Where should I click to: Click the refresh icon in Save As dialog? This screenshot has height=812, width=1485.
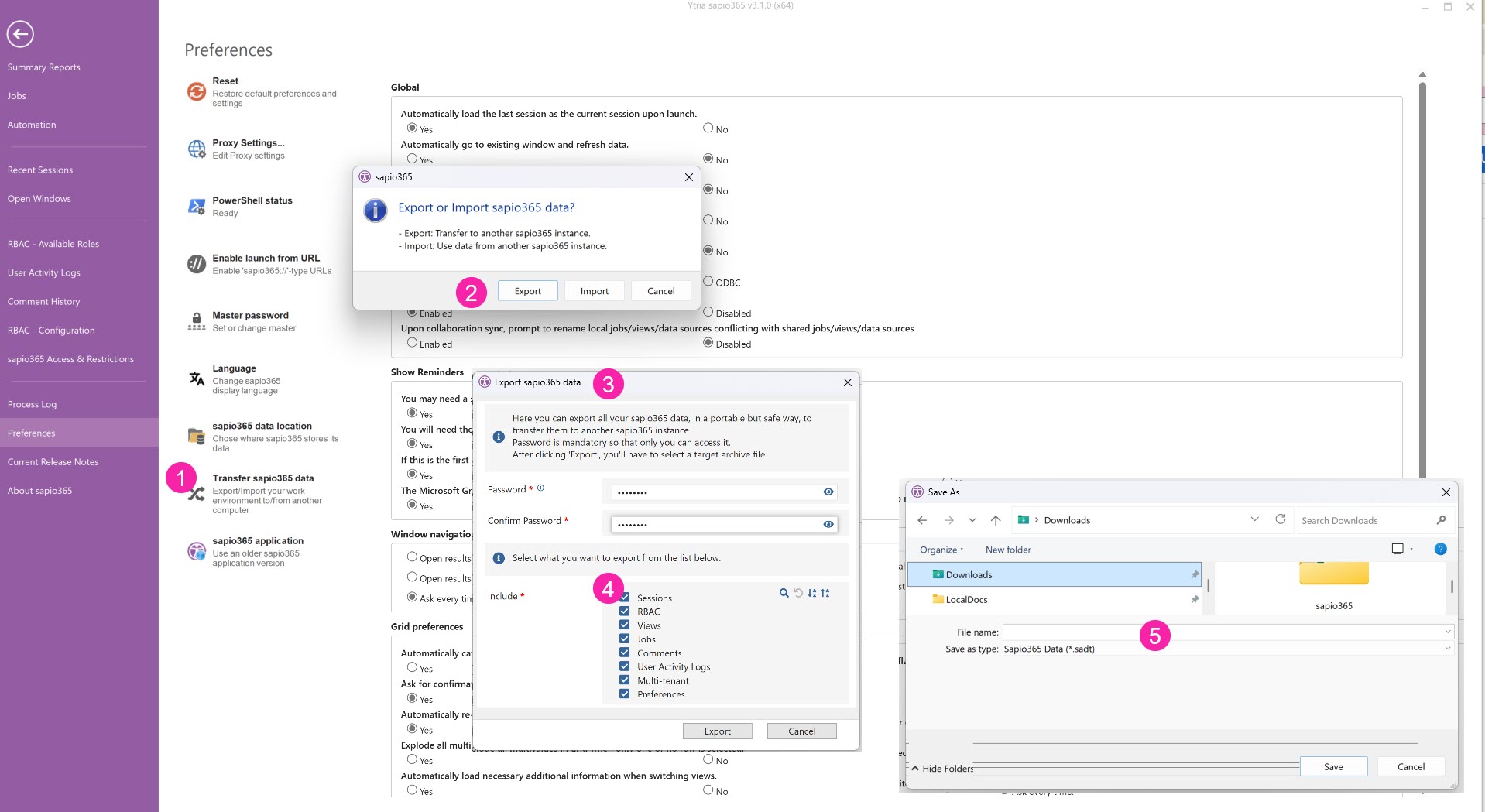(1281, 519)
